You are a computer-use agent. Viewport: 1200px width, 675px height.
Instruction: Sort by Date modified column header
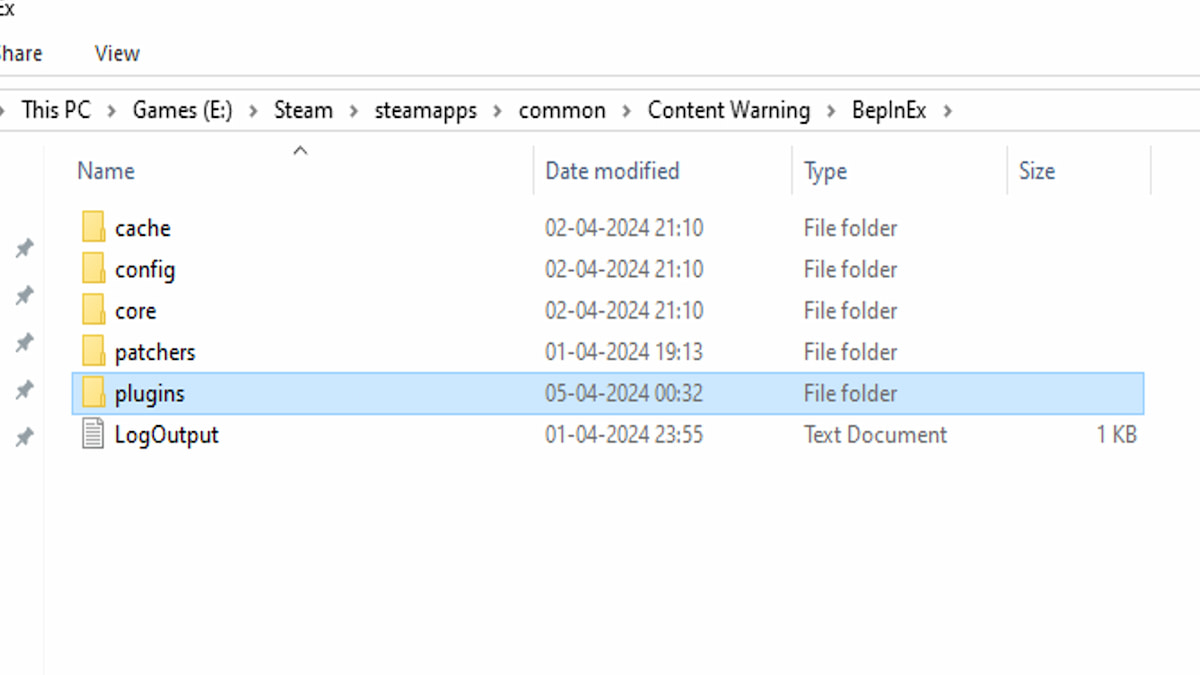(611, 171)
